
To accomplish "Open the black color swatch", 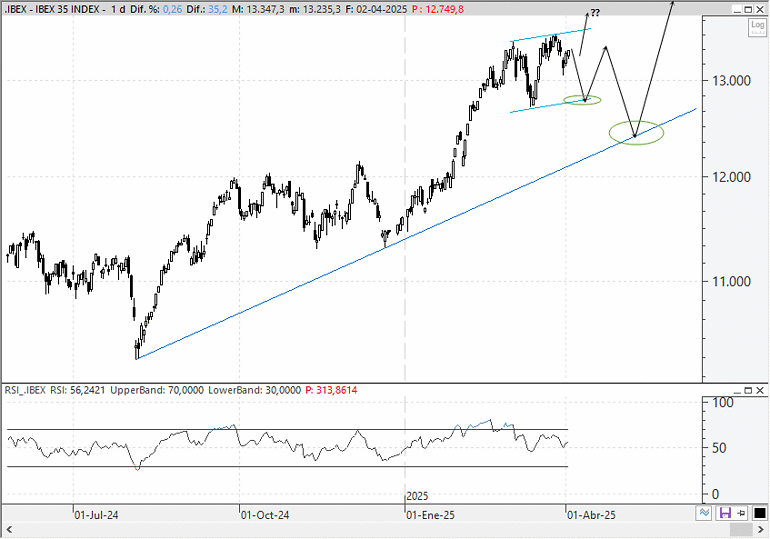I will pos(759,513).
